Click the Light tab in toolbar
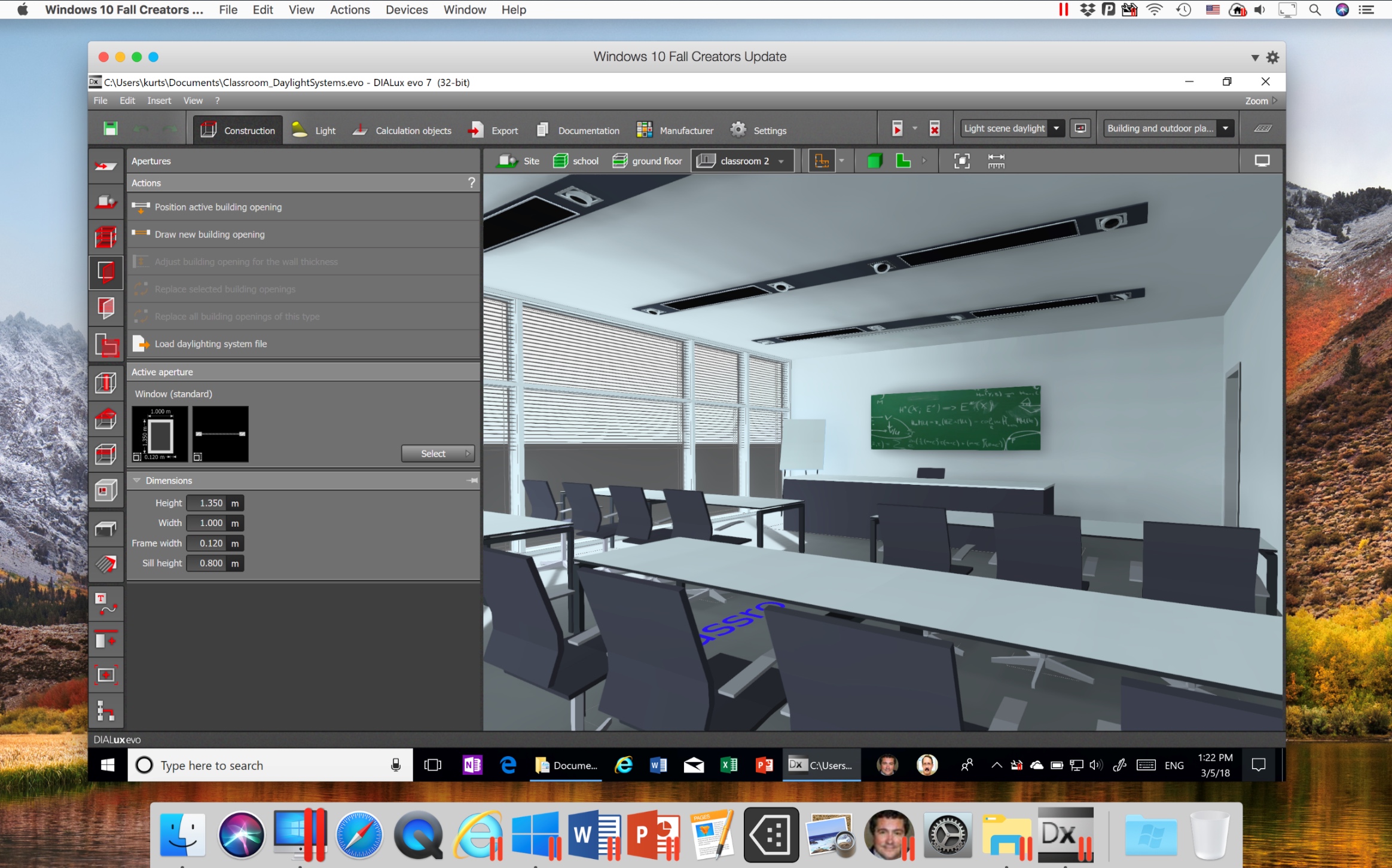Image resolution: width=1392 pixels, height=868 pixels. [323, 130]
